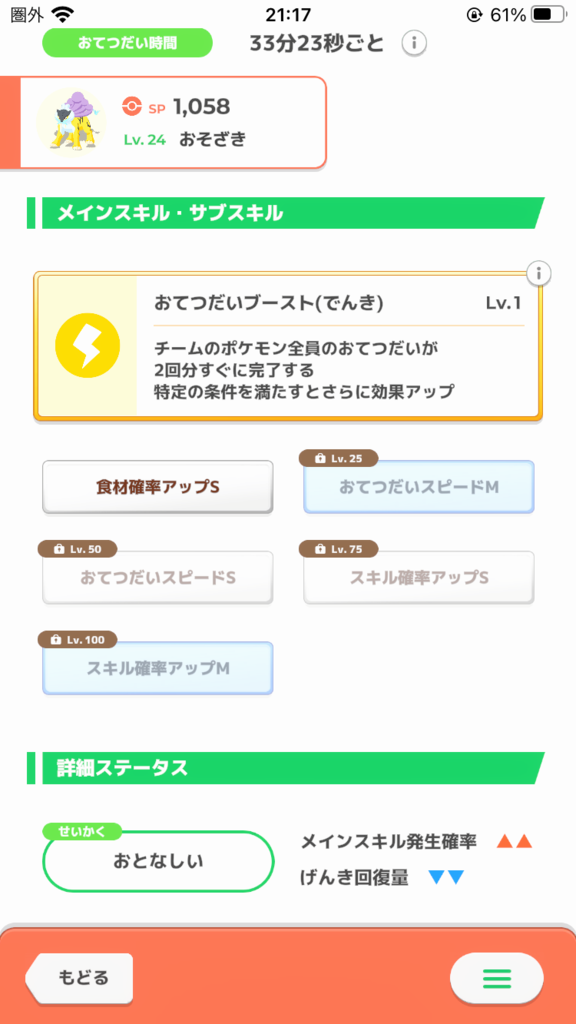Tap the info icon beside 33分23秒ごと
576x1024 pixels.
tap(414, 43)
